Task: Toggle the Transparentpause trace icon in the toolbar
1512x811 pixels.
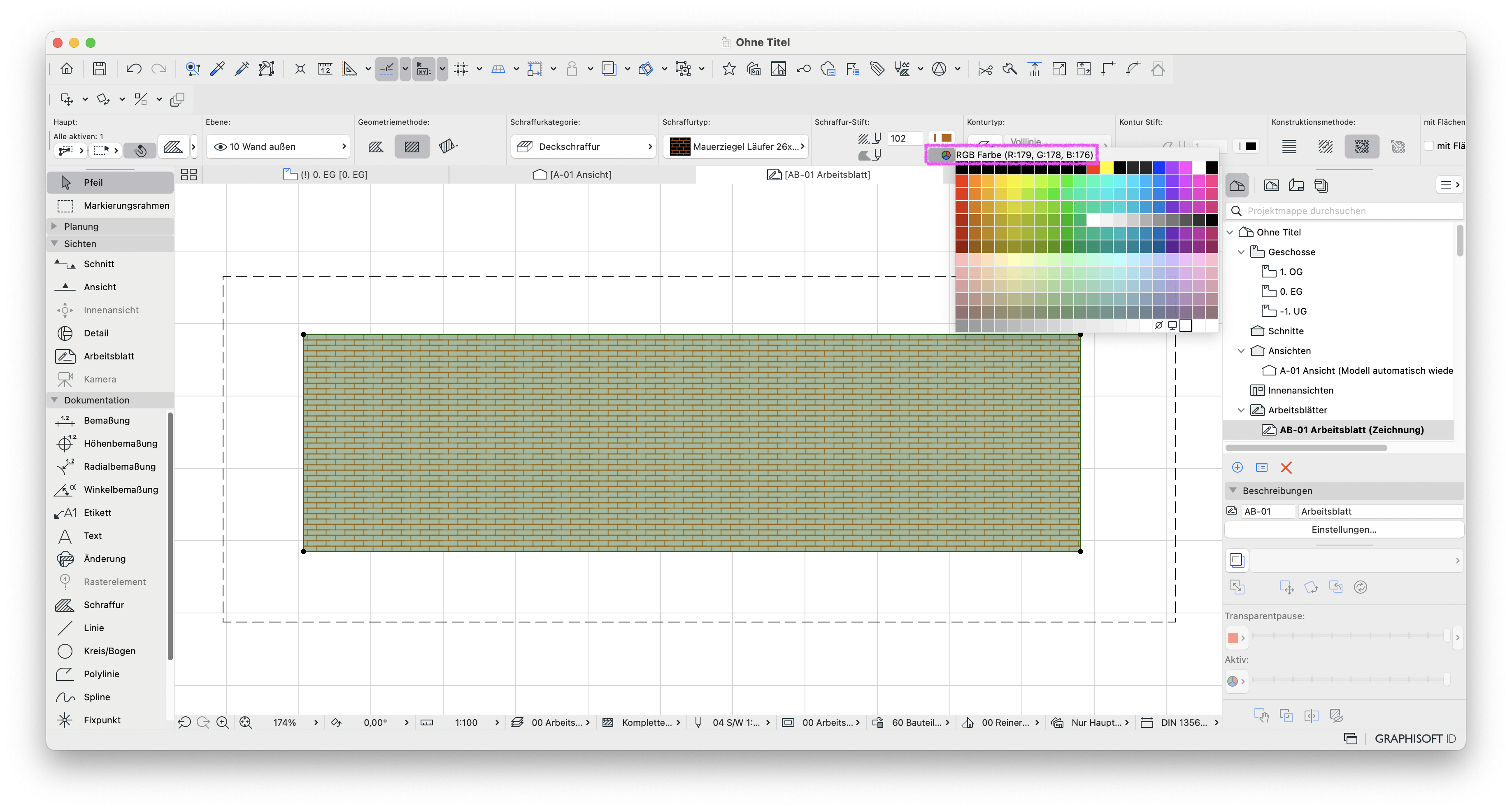Action: (609, 69)
